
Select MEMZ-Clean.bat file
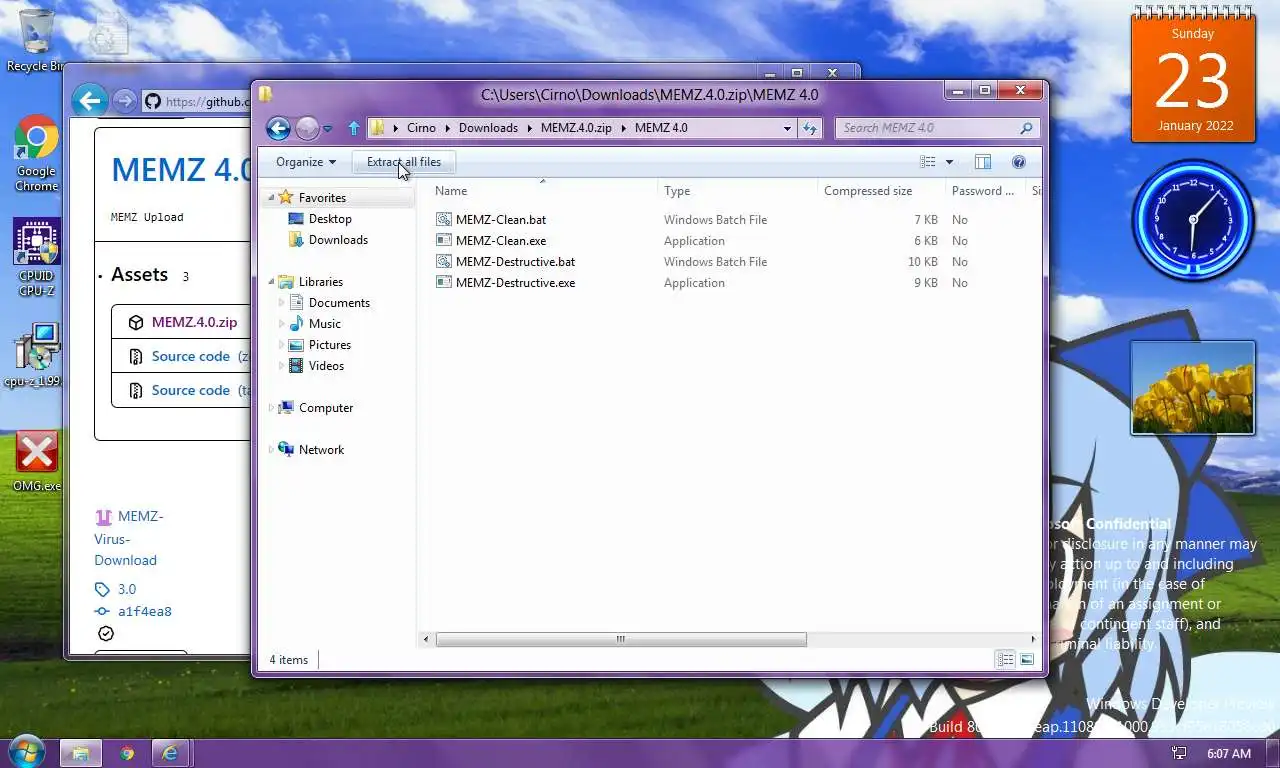click(501, 220)
